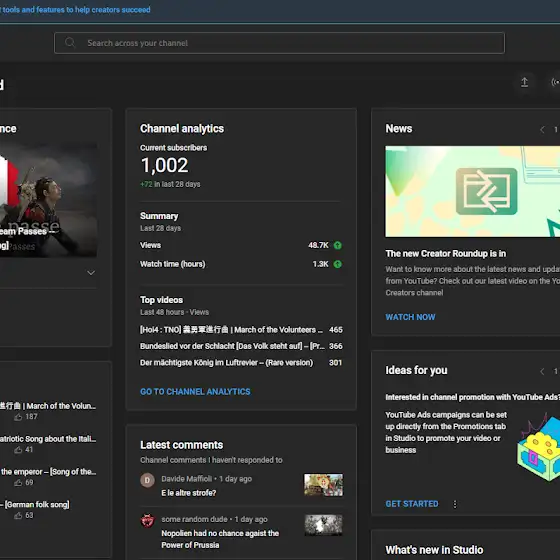Viewport: 560px width, 560px height.
Task: Open the German folk song video entry
Action: tap(35, 505)
